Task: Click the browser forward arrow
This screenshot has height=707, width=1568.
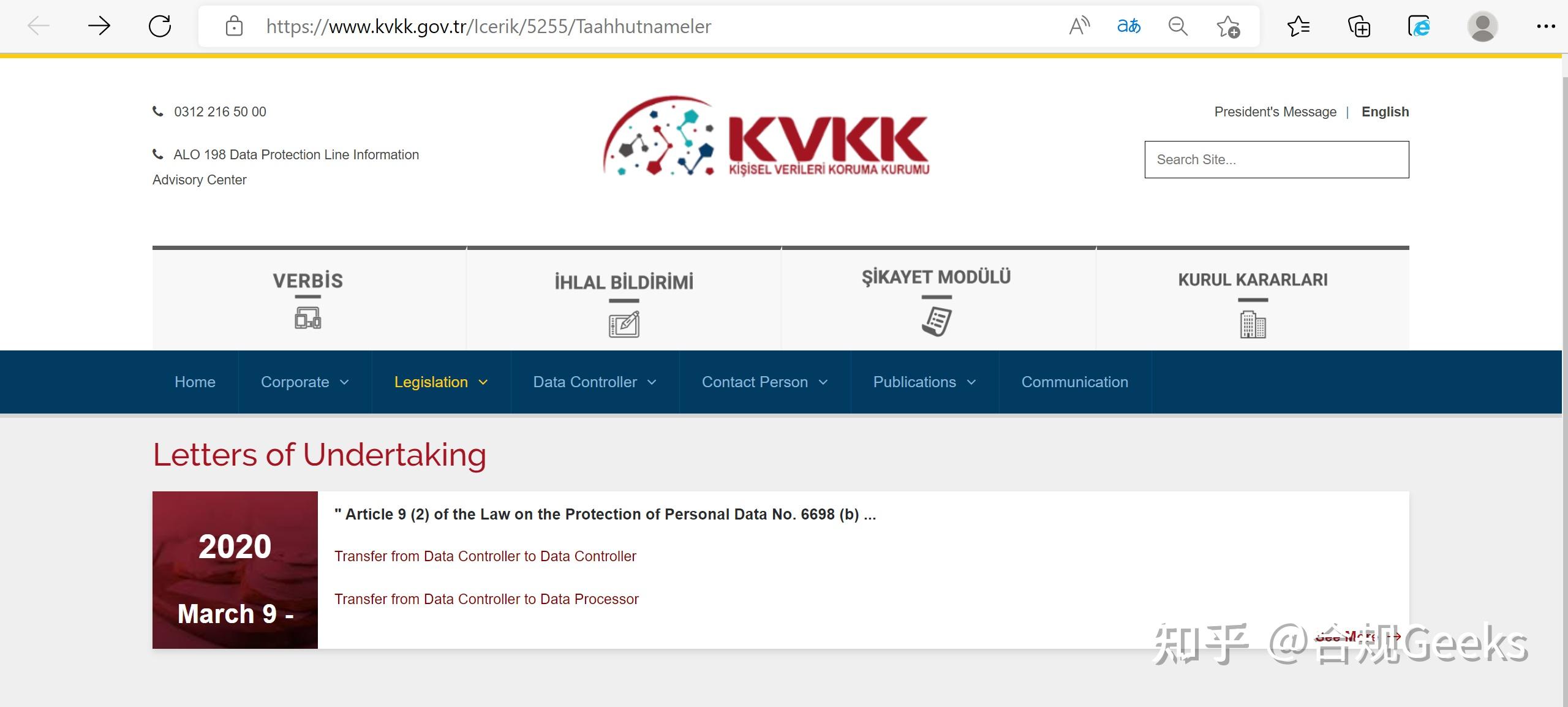Action: pos(99,26)
